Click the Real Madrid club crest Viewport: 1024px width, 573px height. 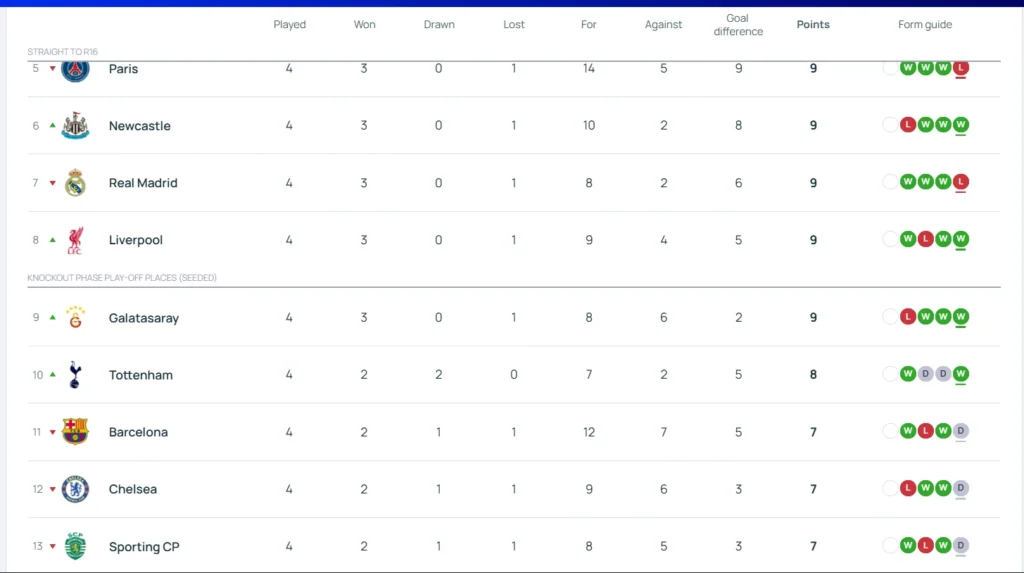point(75,183)
